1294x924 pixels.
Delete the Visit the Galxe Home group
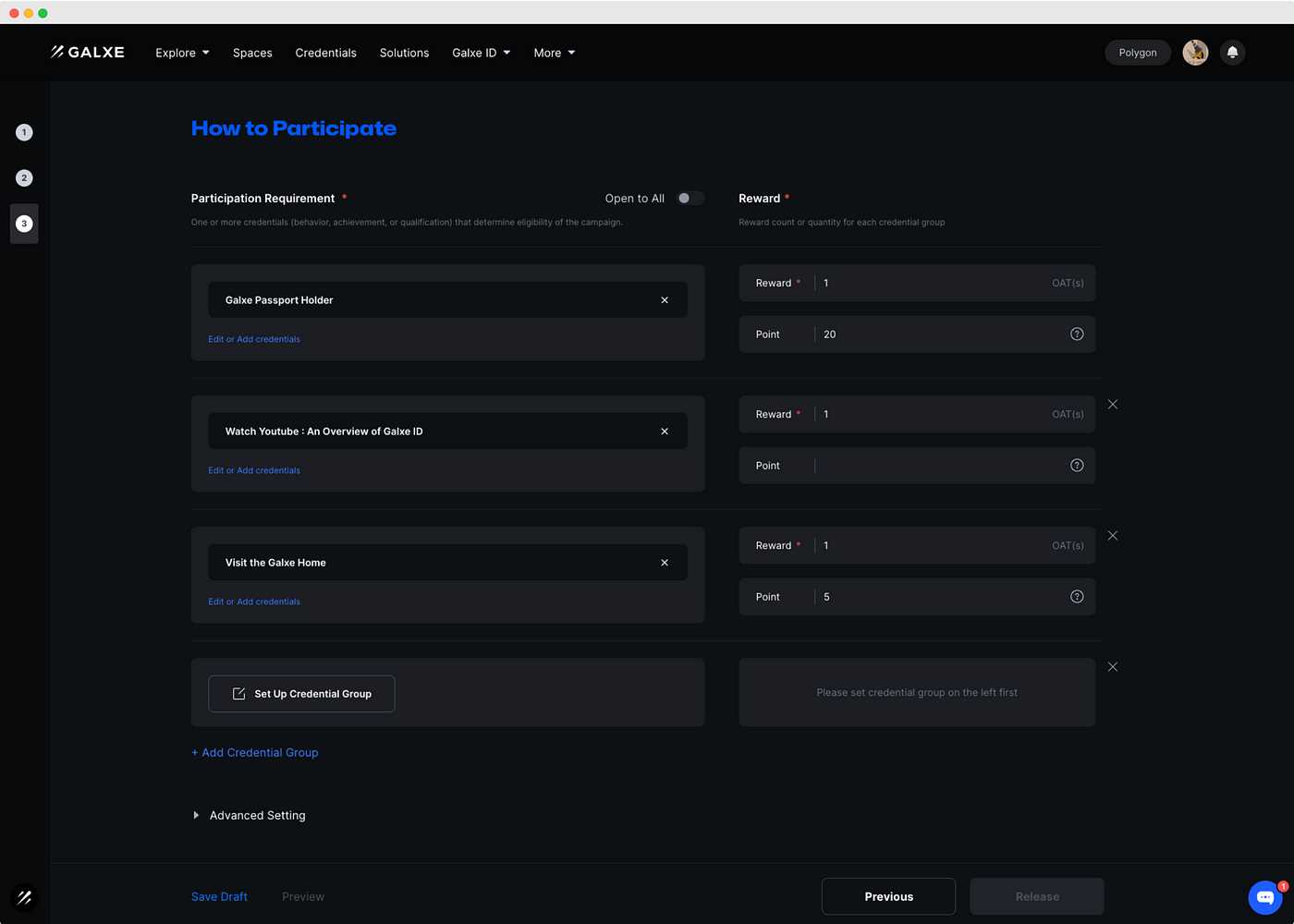pos(1113,536)
